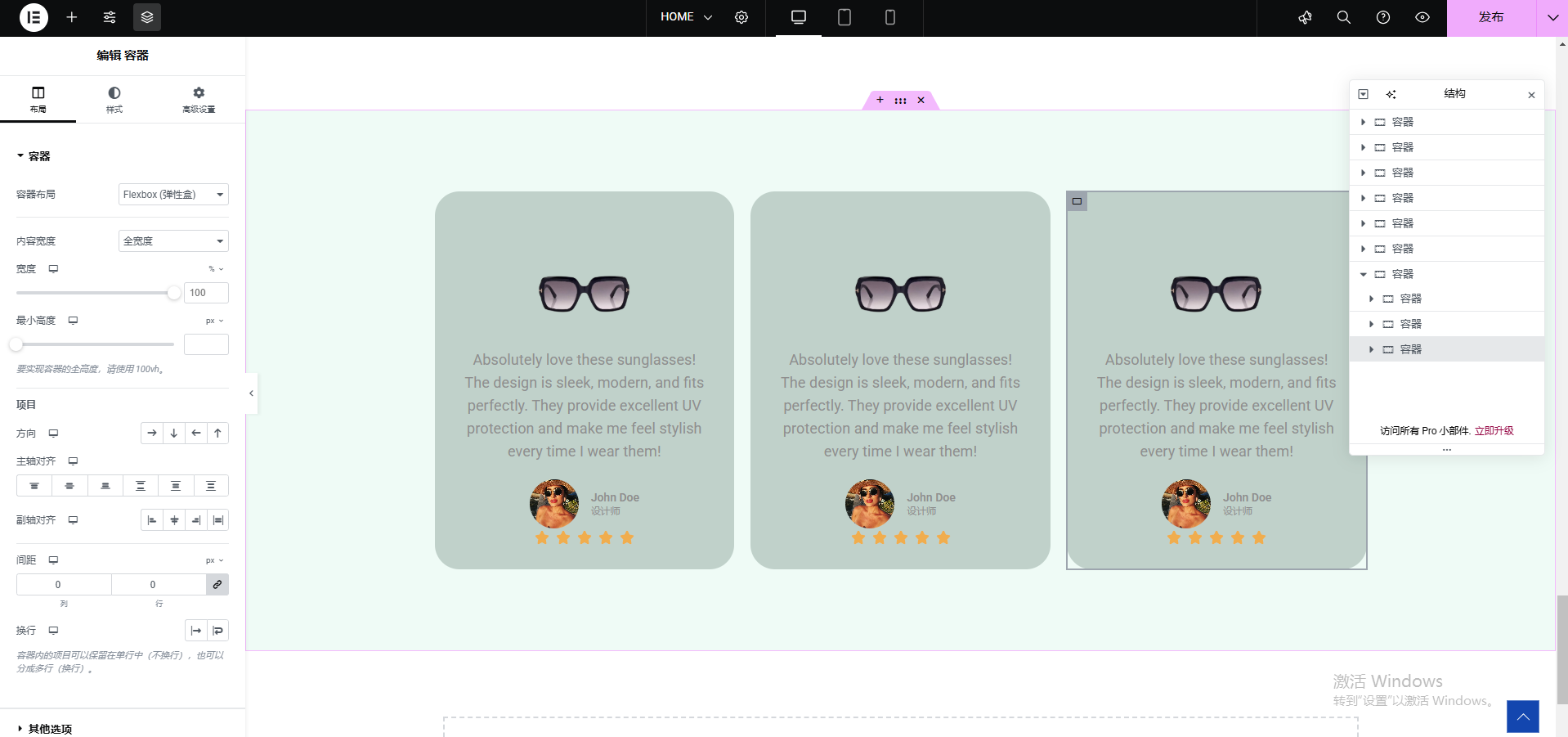Open the add element plus button
This screenshot has width=1568, height=737.
[x=72, y=17]
